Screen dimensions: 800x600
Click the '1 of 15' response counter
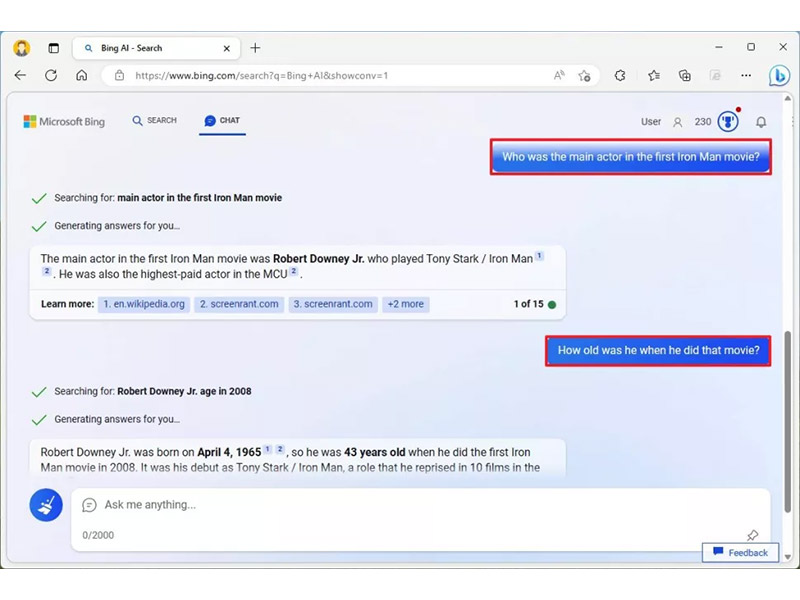[x=529, y=304]
